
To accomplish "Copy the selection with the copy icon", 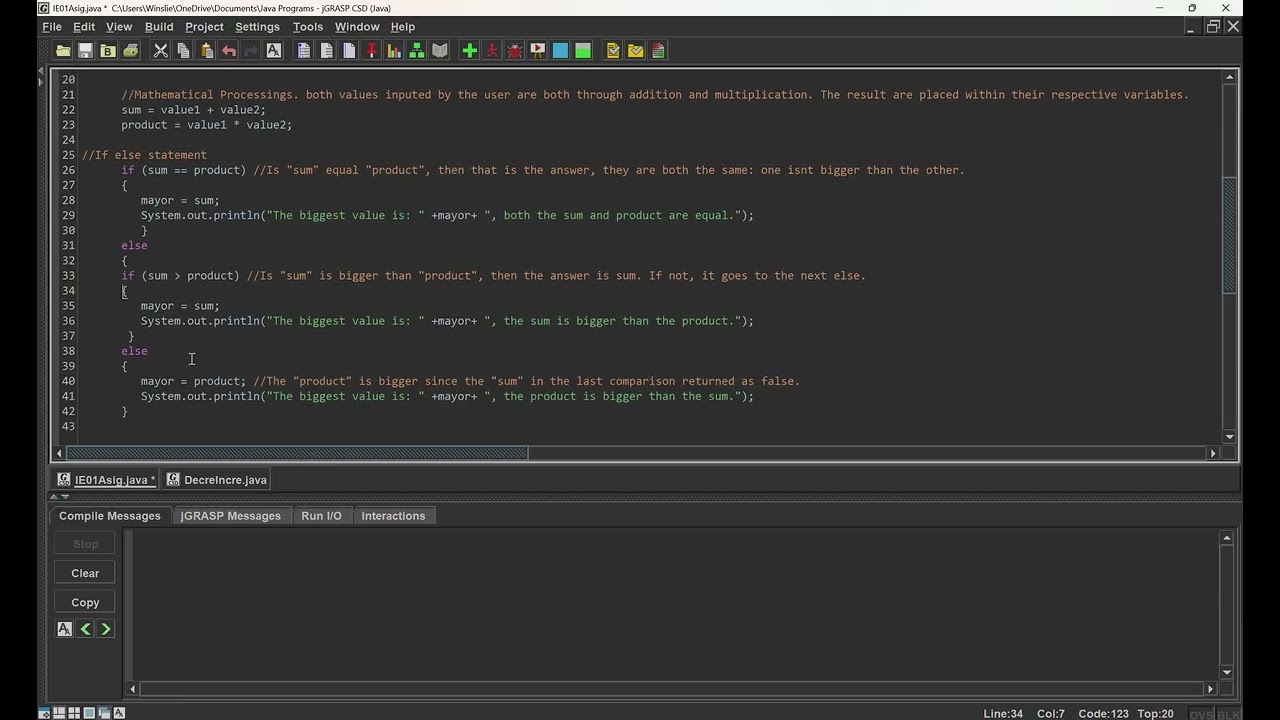I will pyautogui.click(x=183, y=51).
